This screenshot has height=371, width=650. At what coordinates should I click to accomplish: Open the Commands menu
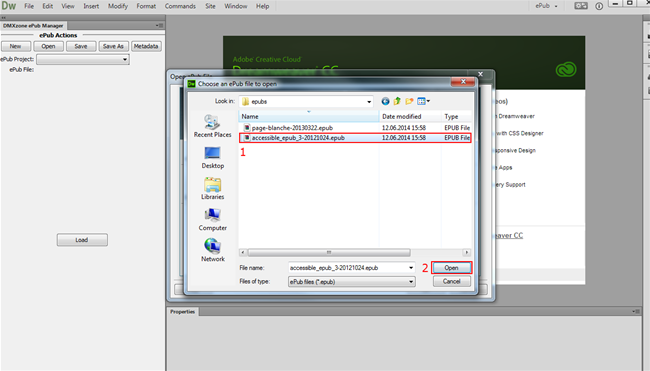tap(180, 6)
